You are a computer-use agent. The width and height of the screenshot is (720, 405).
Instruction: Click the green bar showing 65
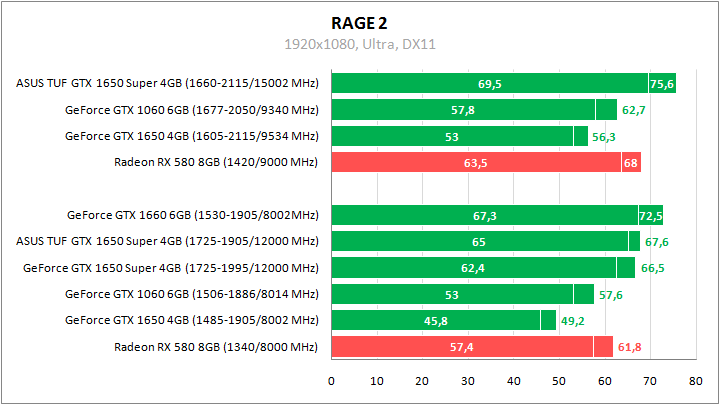480,242
